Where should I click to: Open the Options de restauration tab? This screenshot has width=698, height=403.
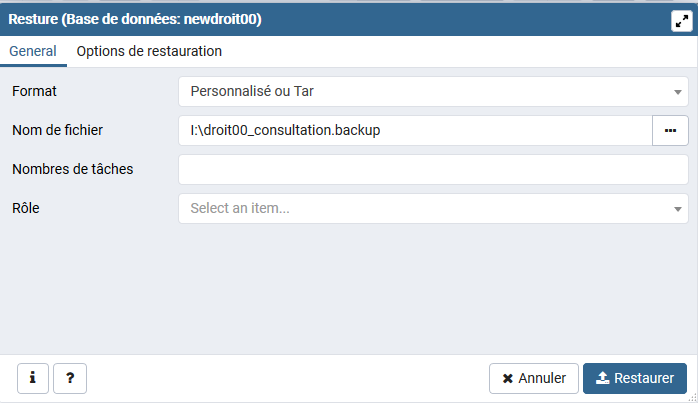click(149, 51)
